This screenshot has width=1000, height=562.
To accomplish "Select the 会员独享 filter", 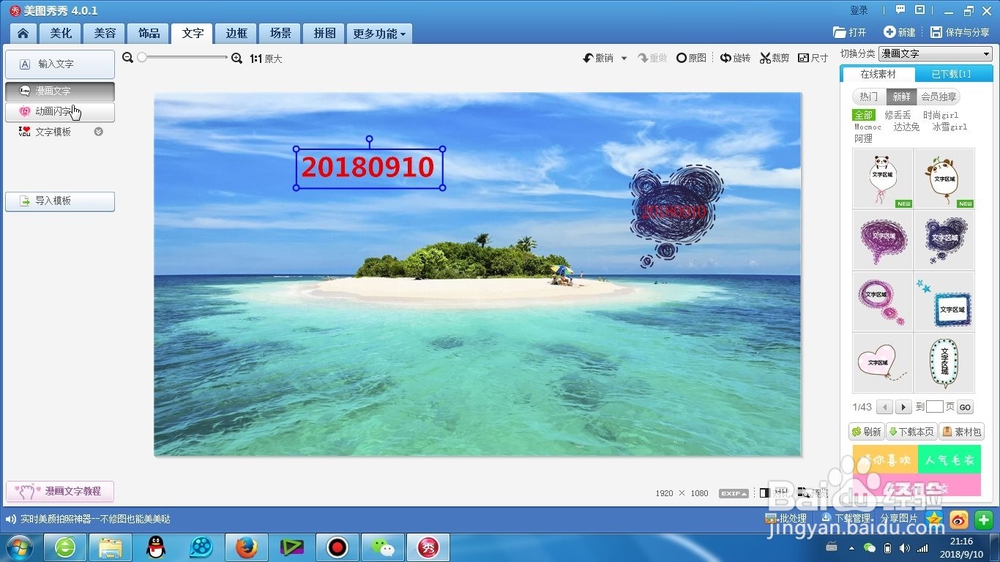I will pyautogui.click(x=938, y=96).
